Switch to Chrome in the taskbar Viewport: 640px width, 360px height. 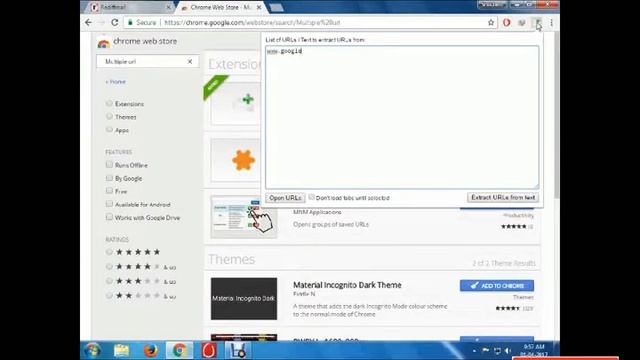pos(179,350)
